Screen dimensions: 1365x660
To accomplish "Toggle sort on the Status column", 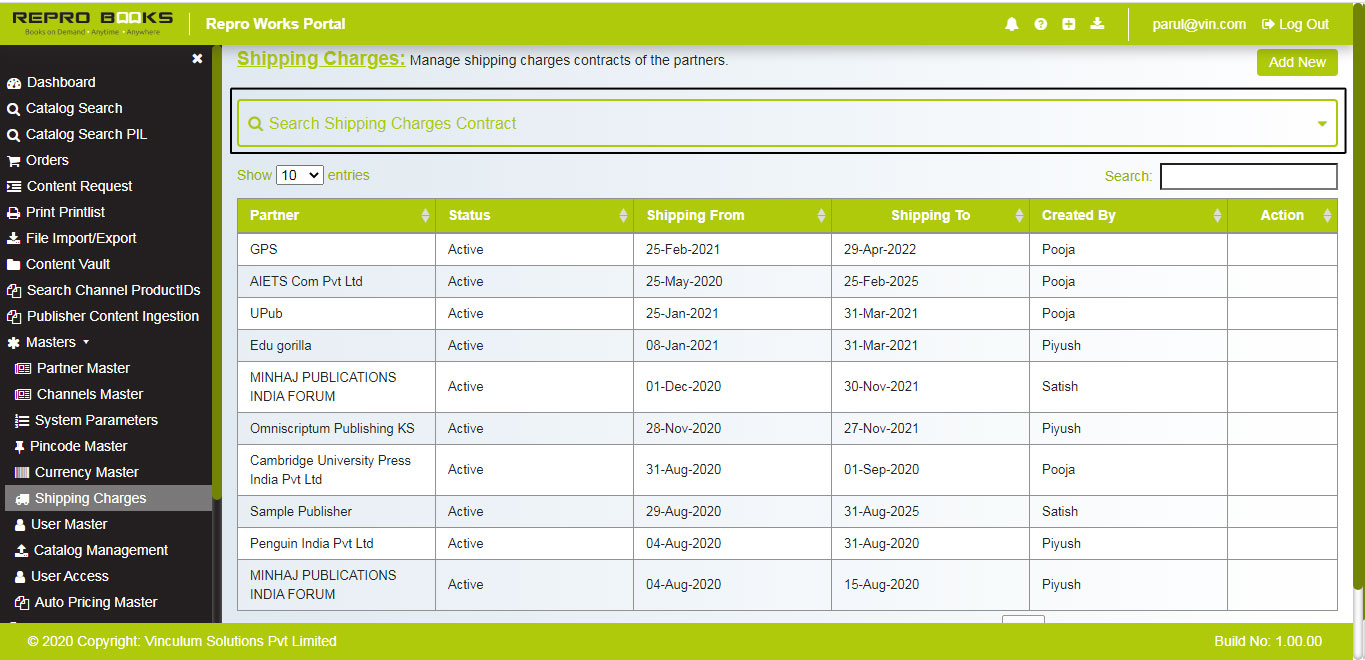I will [625, 215].
